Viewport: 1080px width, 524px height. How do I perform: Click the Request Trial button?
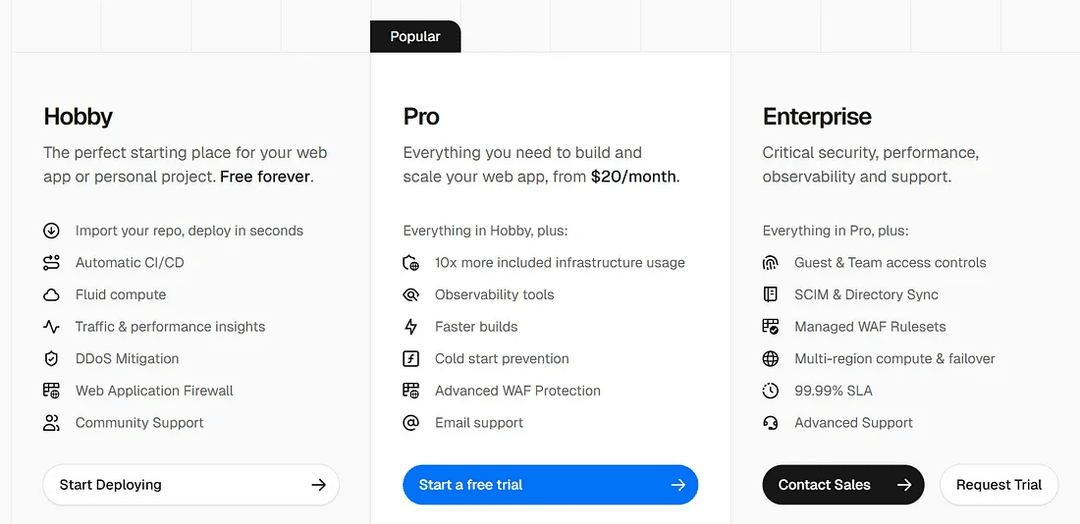pos(999,485)
